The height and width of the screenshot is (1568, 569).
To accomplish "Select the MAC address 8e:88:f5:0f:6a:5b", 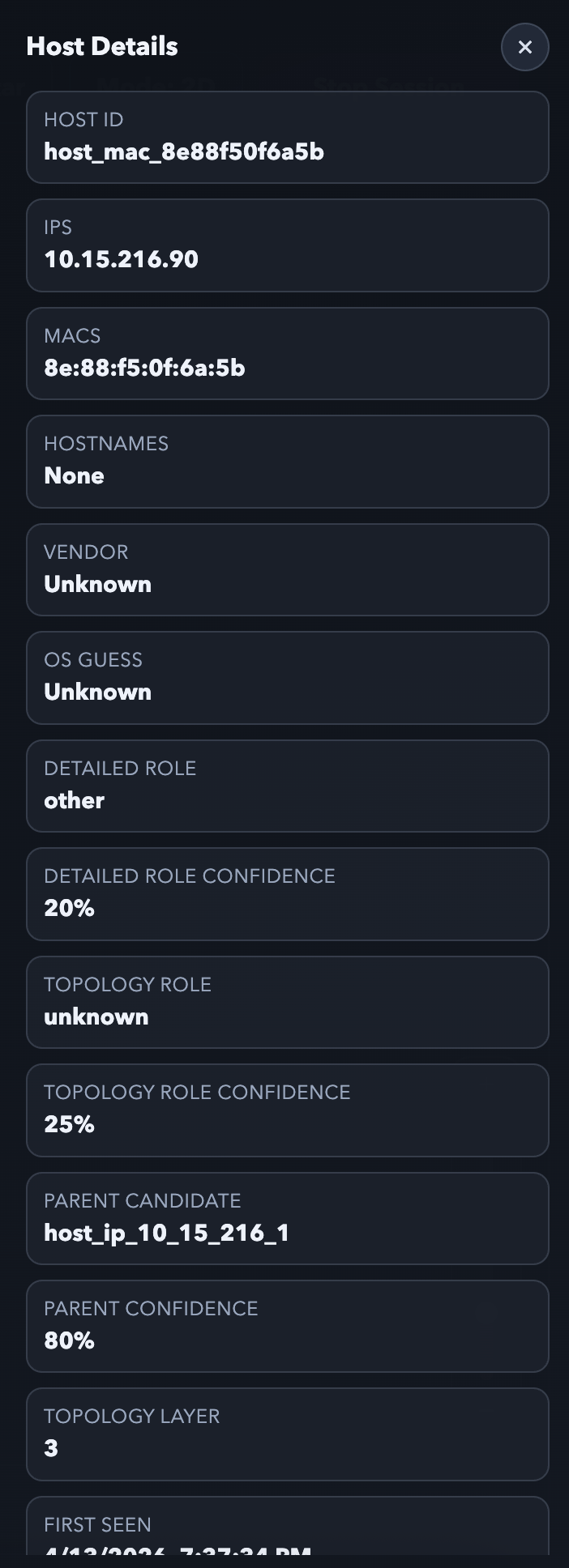I will (x=144, y=368).
